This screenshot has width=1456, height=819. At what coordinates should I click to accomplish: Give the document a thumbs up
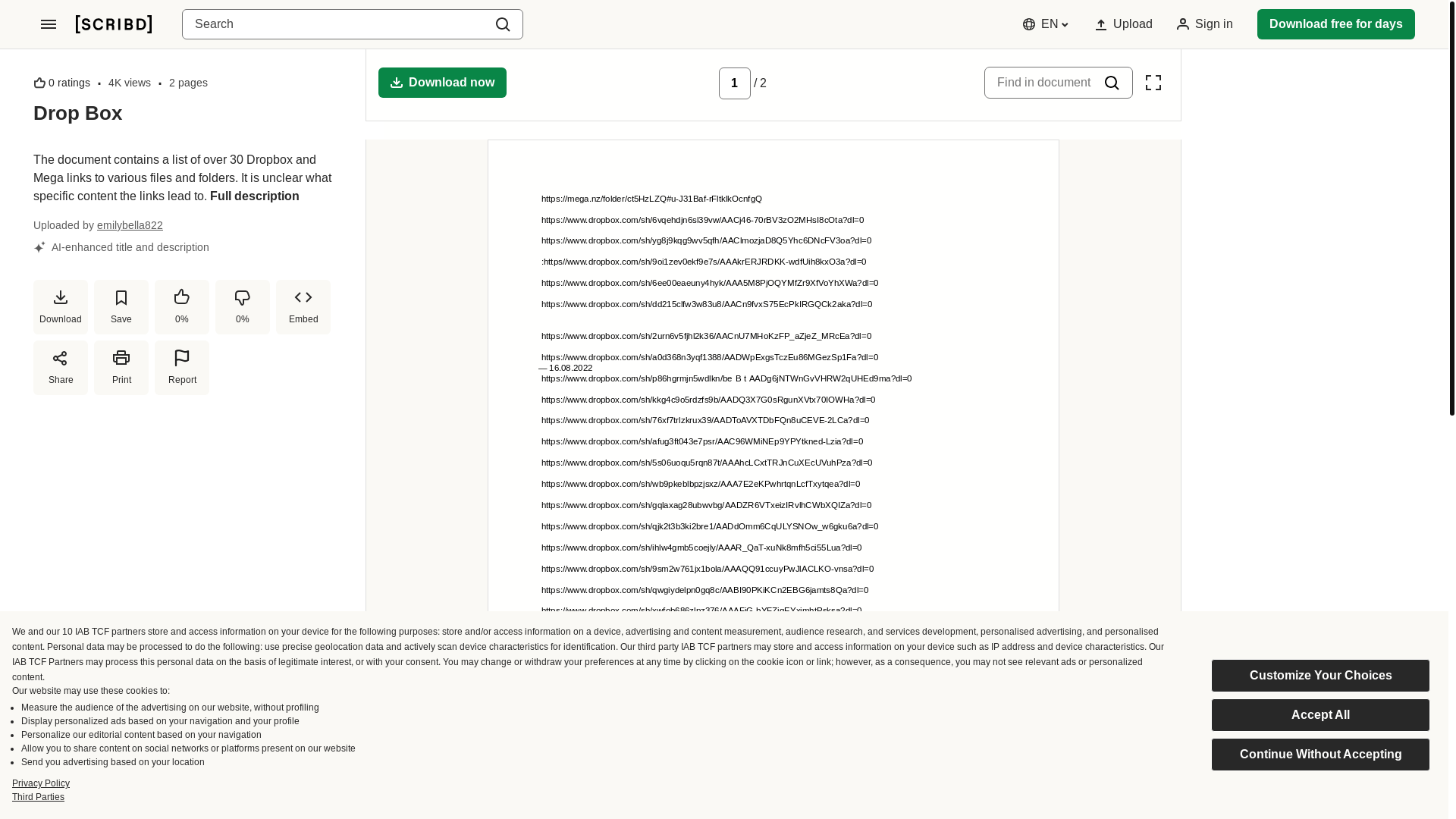182,307
